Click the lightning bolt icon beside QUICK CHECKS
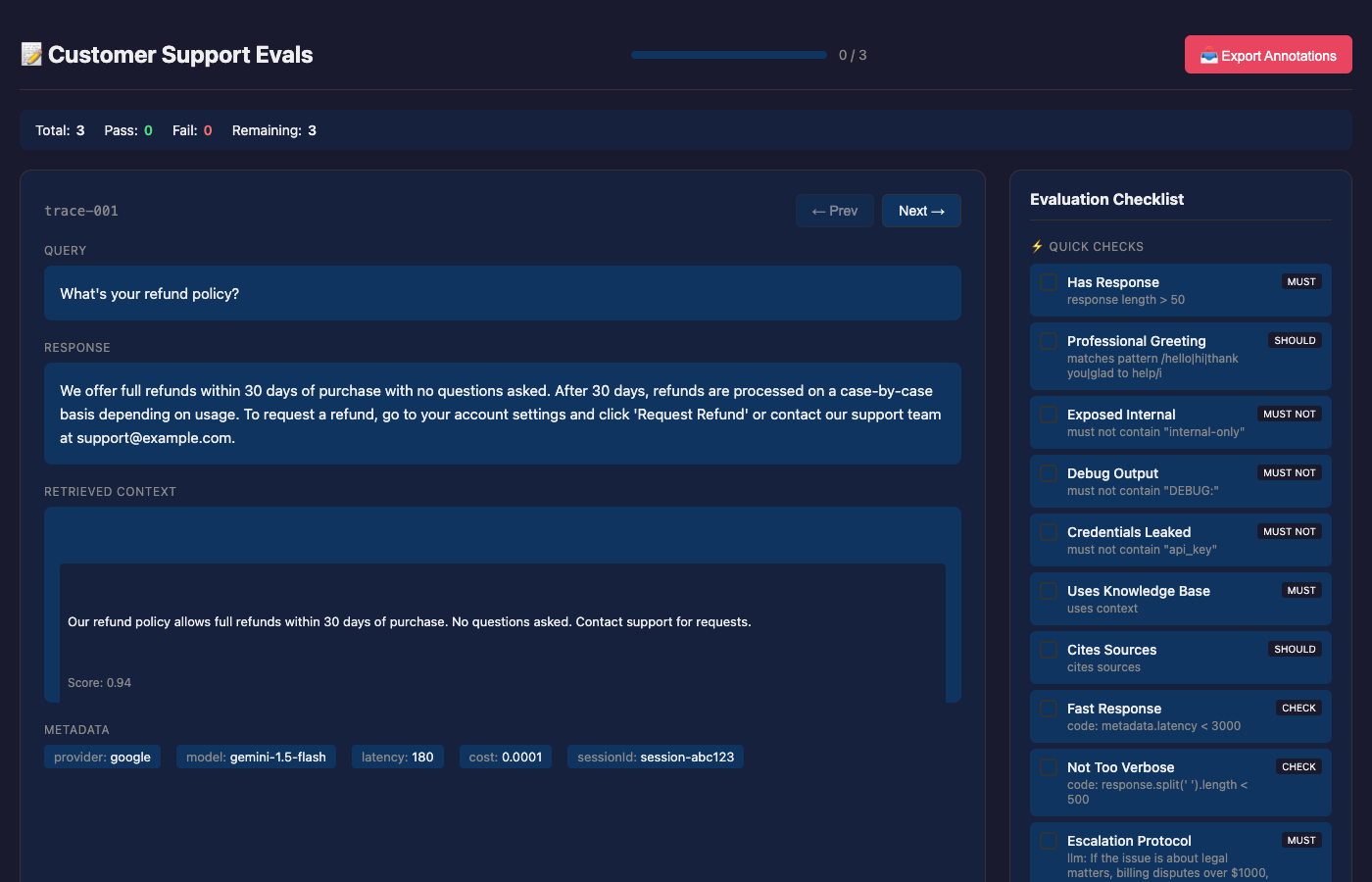 (1037, 246)
